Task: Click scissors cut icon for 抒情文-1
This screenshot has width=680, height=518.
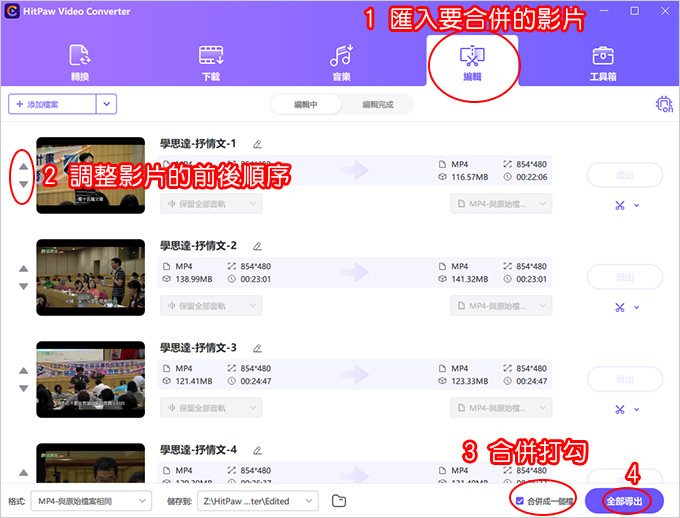Action: point(620,206)
